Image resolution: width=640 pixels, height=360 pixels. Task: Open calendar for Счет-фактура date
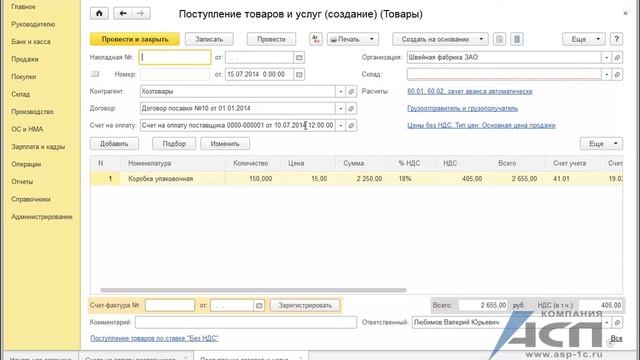click(259, 305)
